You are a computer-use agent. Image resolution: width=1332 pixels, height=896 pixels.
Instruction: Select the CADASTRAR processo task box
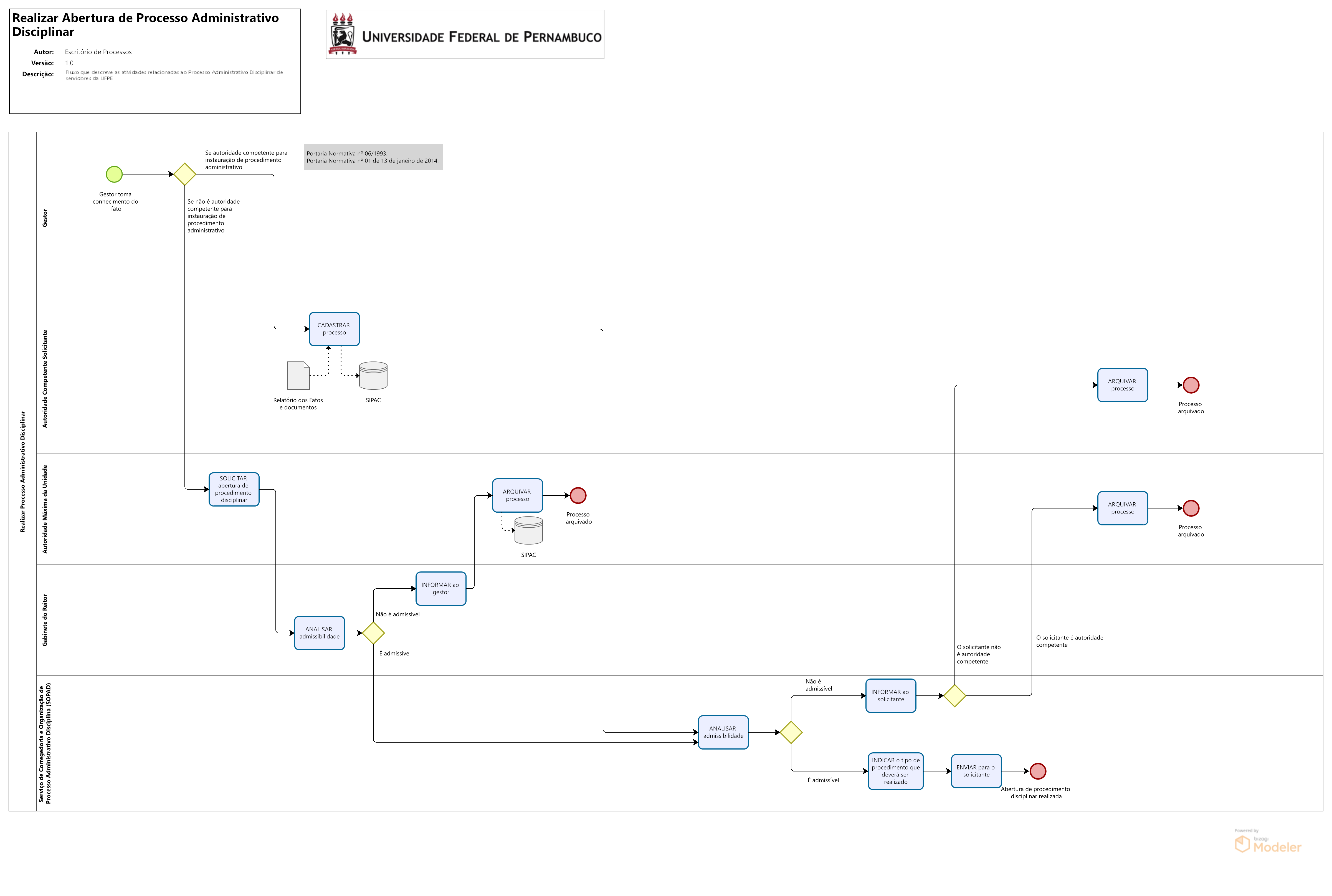(334, 329)
